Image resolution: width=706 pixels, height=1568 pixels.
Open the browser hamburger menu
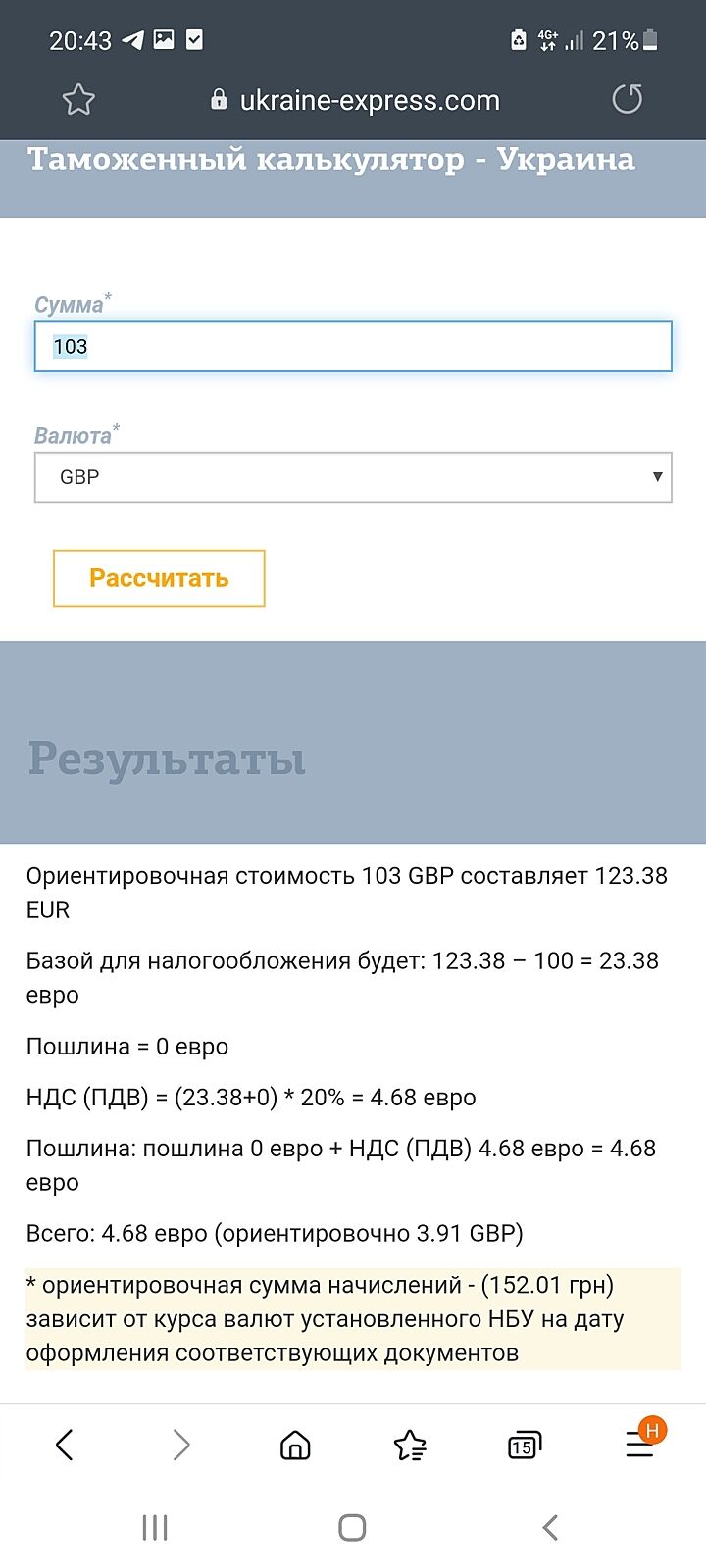(640, 1445)
